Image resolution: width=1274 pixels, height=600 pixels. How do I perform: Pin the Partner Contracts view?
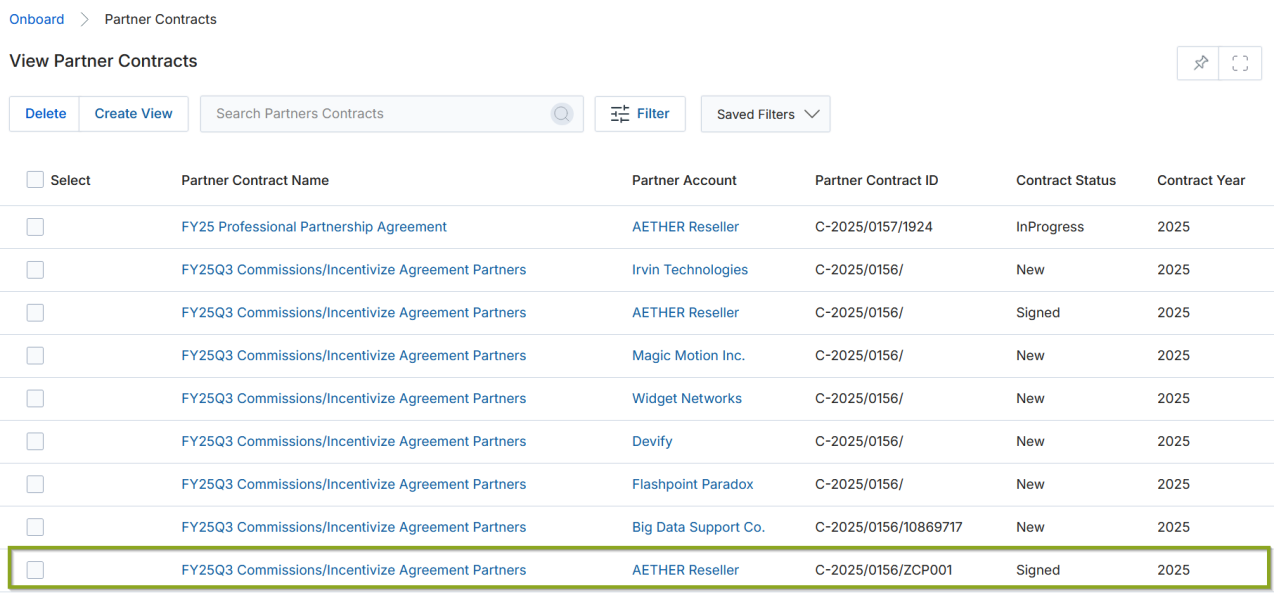[x=1199, y=63]
